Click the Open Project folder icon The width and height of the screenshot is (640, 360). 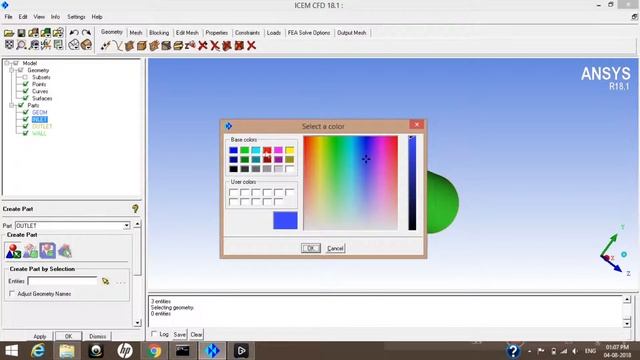click(9, 33)
